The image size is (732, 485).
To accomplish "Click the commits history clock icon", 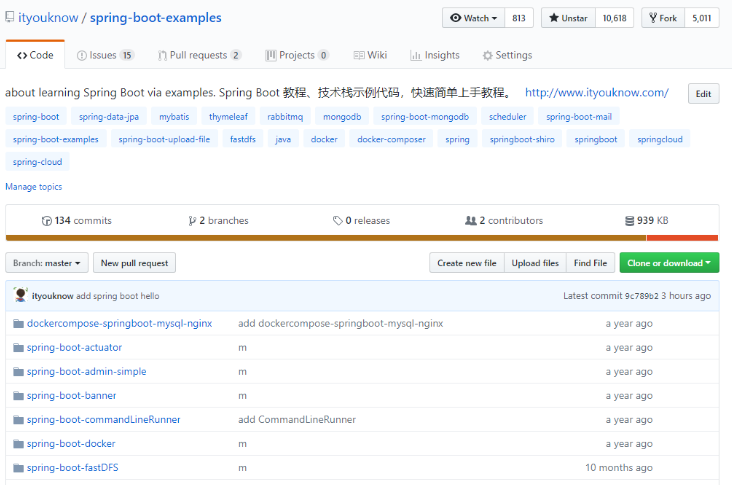I will (x=47, y=221).
